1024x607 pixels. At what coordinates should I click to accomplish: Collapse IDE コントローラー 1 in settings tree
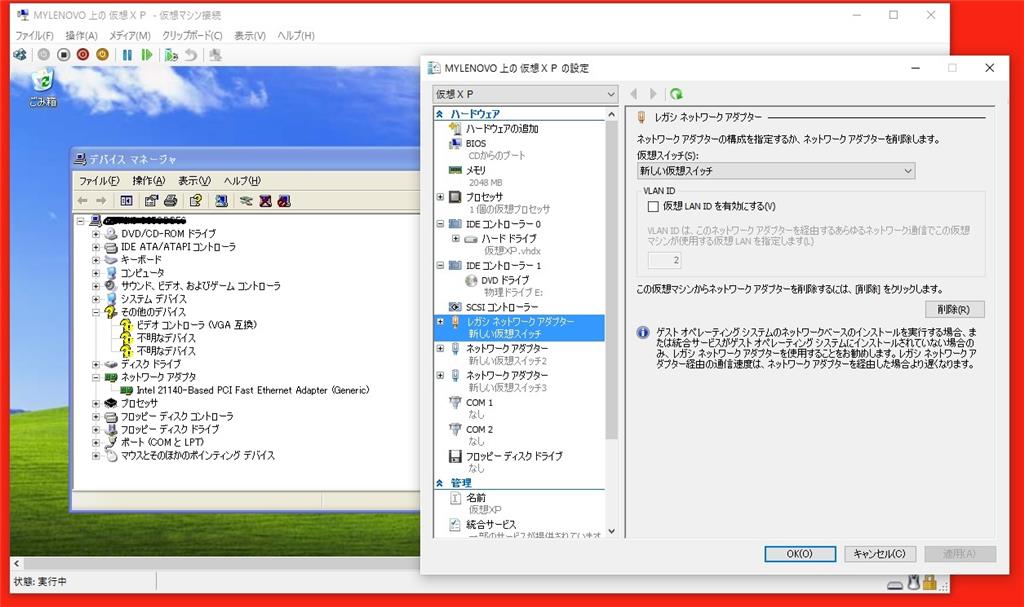[x=440, y=265]
